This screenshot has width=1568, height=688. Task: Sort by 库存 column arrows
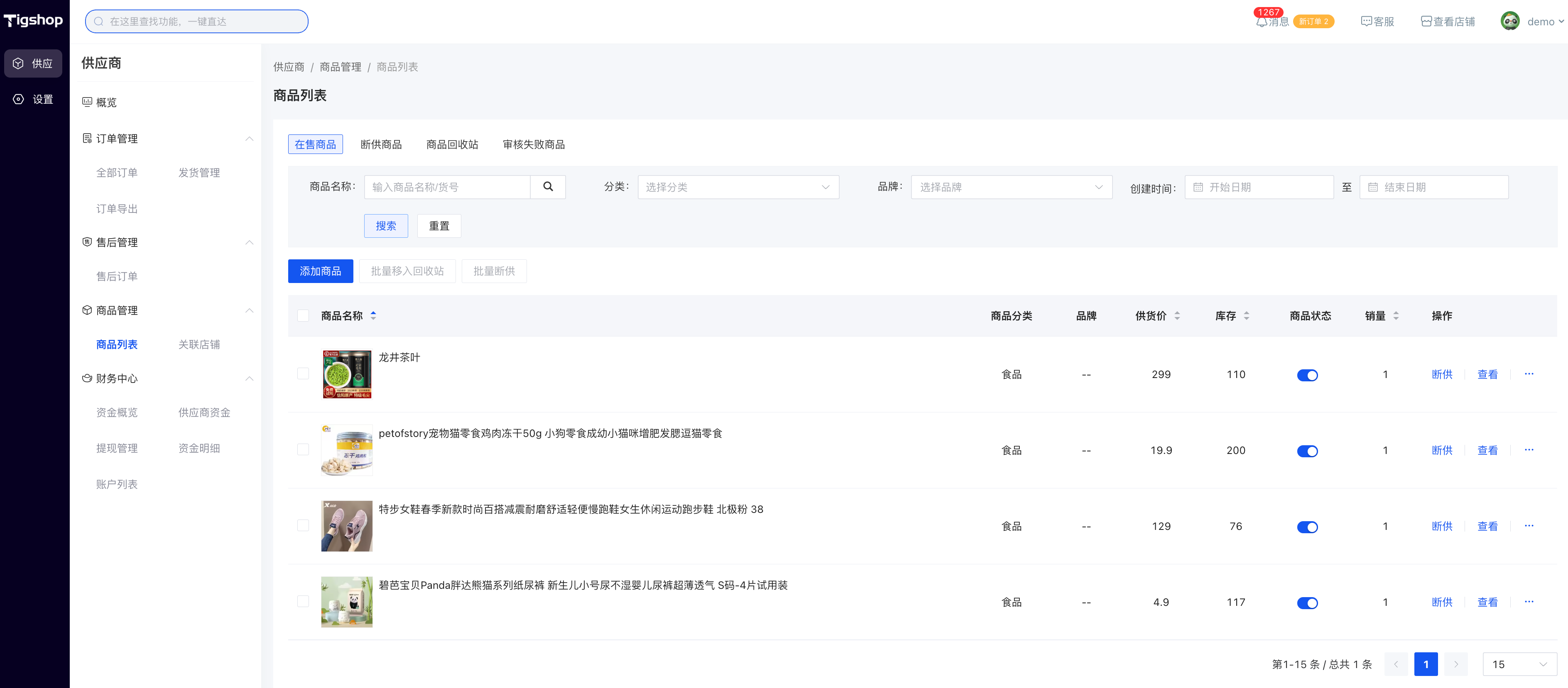coord(1246,316)
